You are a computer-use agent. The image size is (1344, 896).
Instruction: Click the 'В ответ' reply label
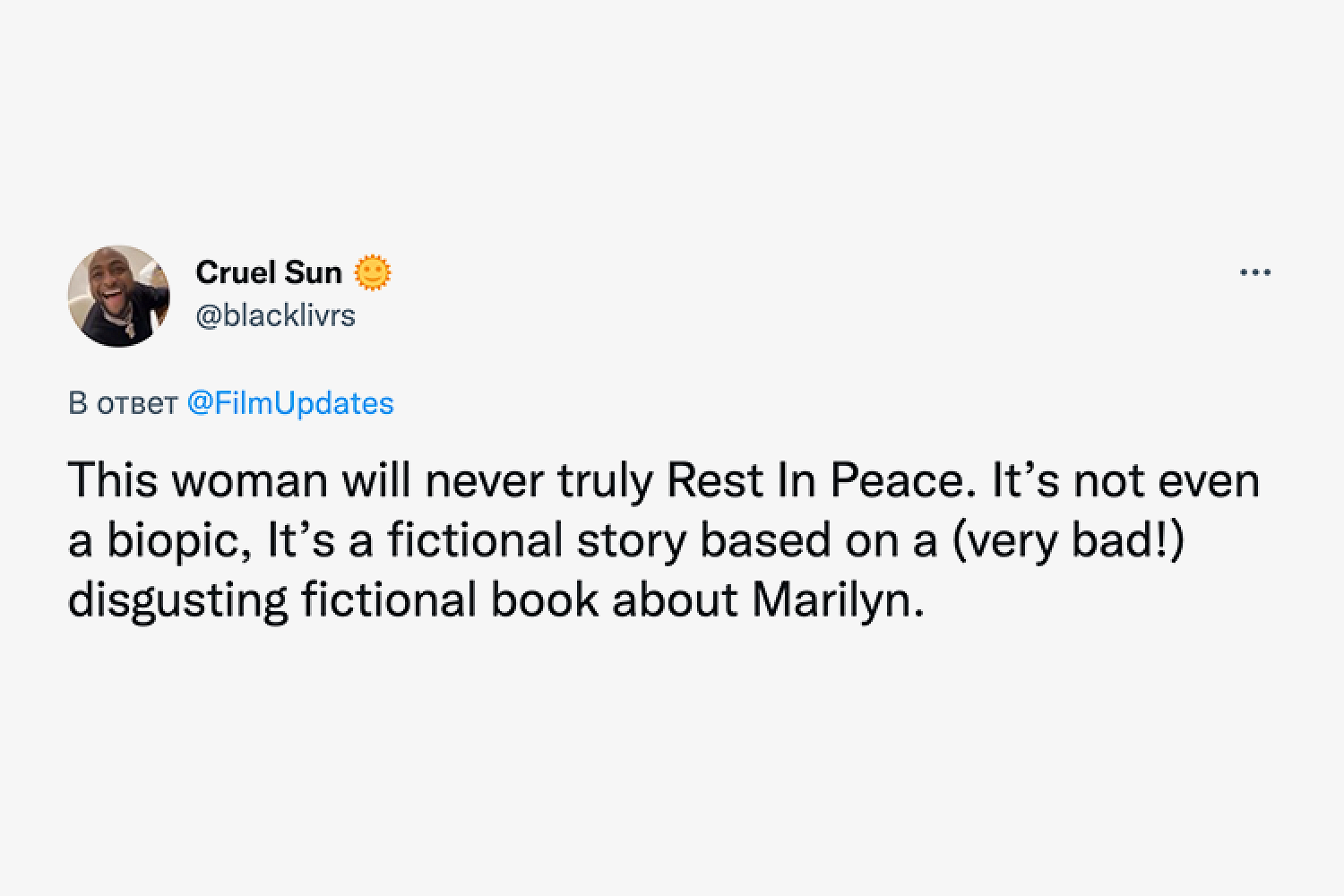click(123, 404)
